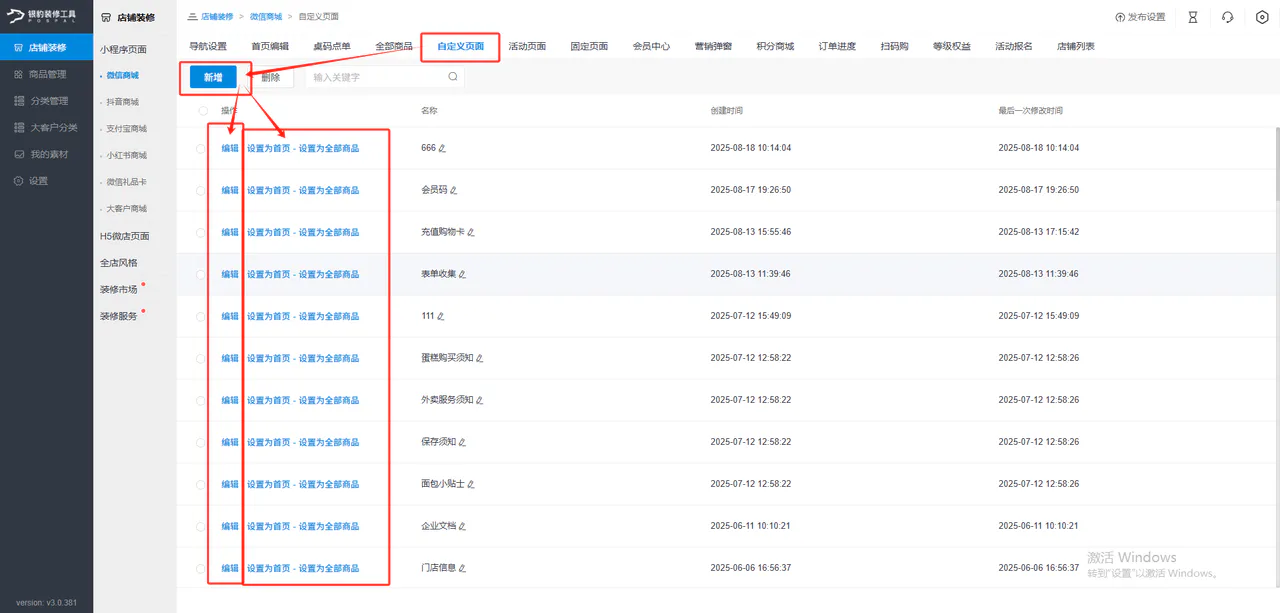This screenshot has height=613, width=1280.
Task: Click the blue 新增 button
Action: [213, 77]
